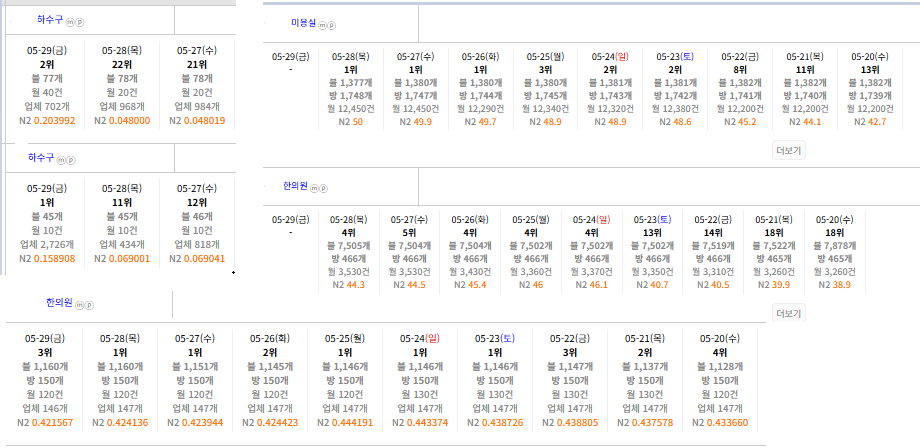Select the N2 value 45.4

tap(477, 284)
